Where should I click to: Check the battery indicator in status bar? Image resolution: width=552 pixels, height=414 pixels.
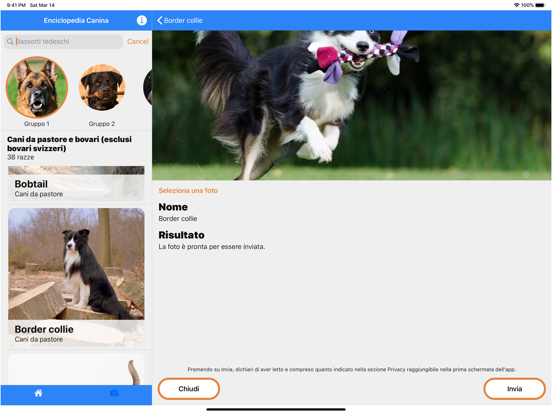click(x=540, y=5)
